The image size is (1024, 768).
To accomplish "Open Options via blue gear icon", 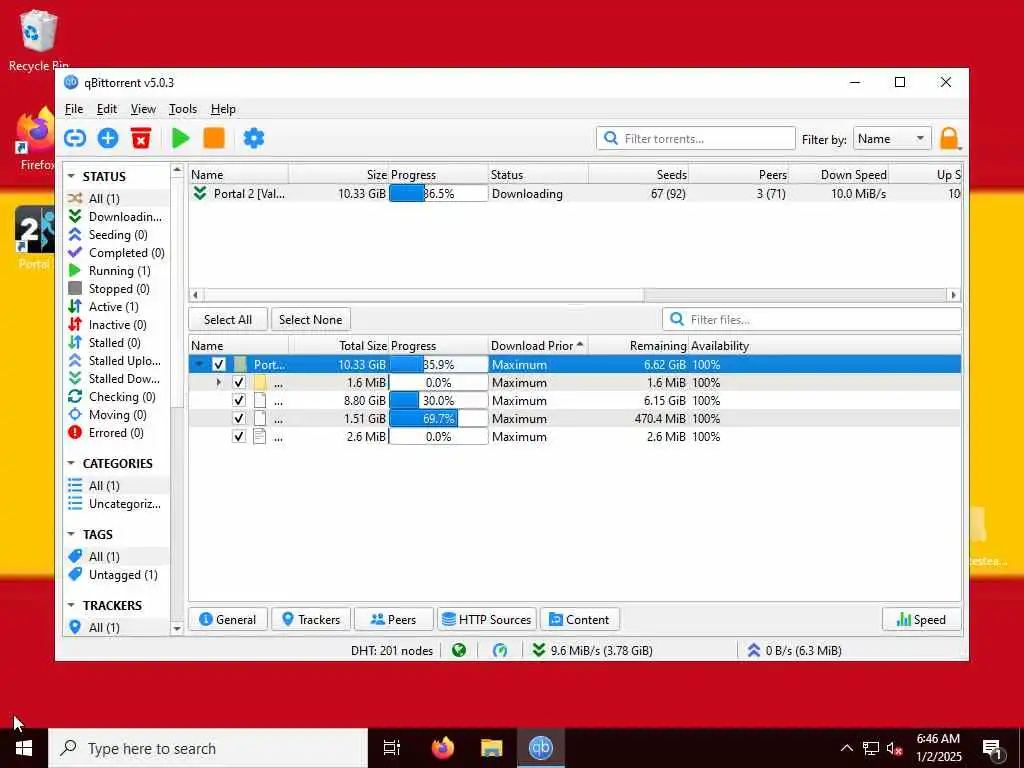I will tap(253, 138).
